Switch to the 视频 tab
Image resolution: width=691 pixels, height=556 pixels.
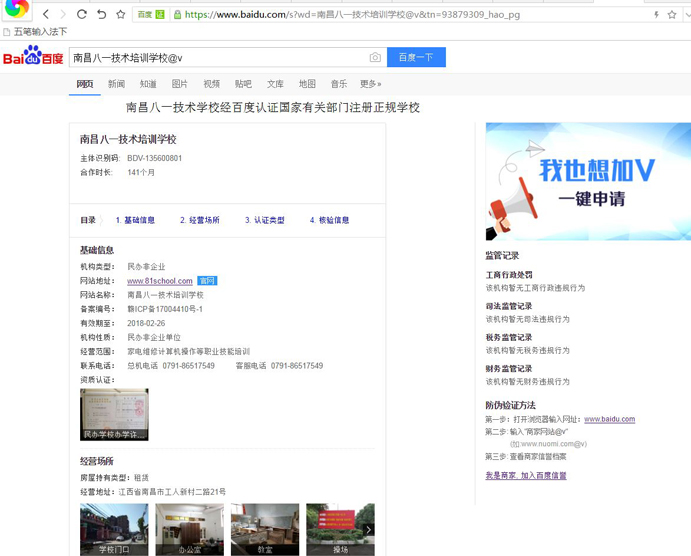[x=212, y=84]
